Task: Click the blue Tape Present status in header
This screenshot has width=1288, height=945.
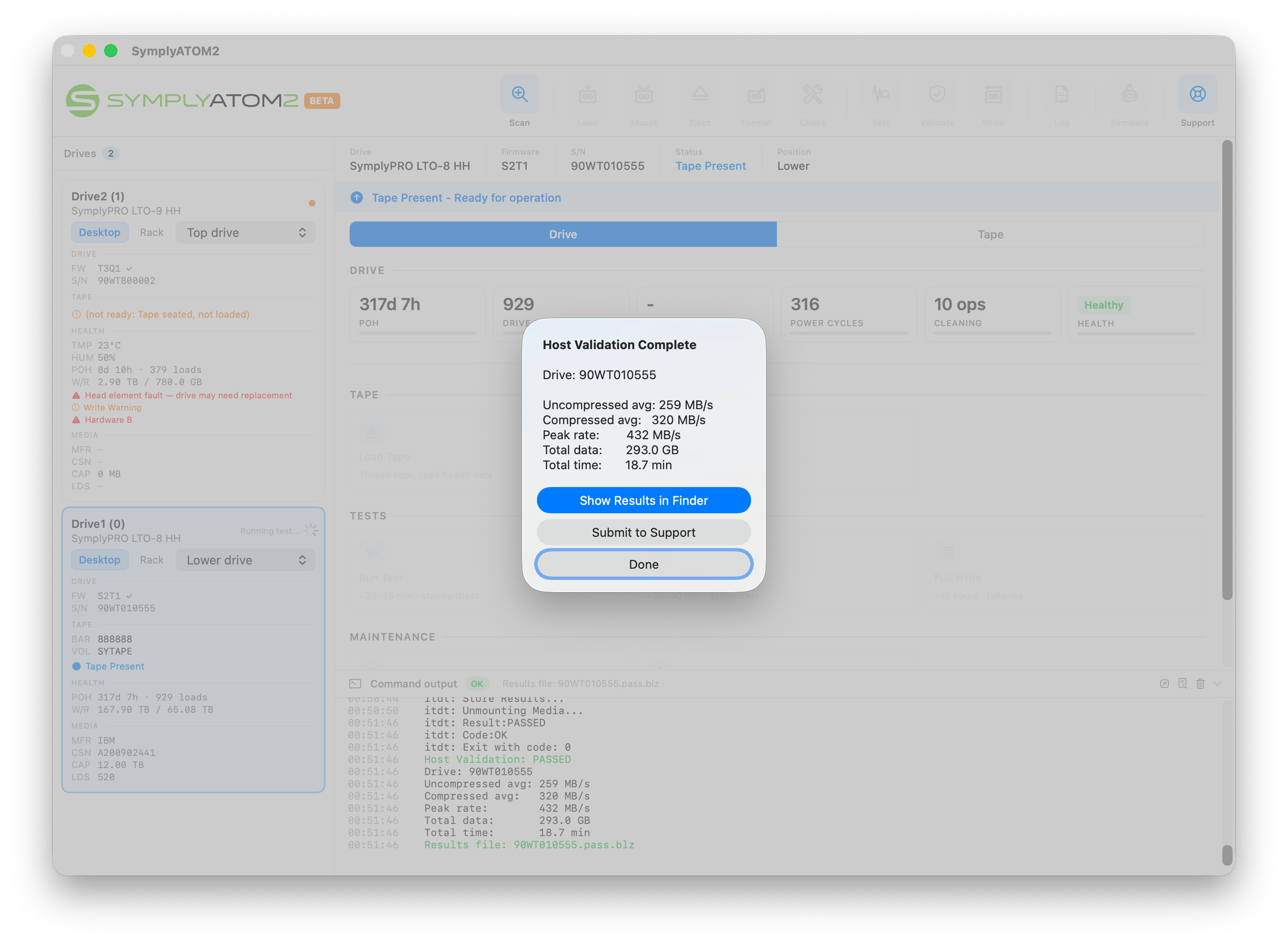Action: pos(711,166)
